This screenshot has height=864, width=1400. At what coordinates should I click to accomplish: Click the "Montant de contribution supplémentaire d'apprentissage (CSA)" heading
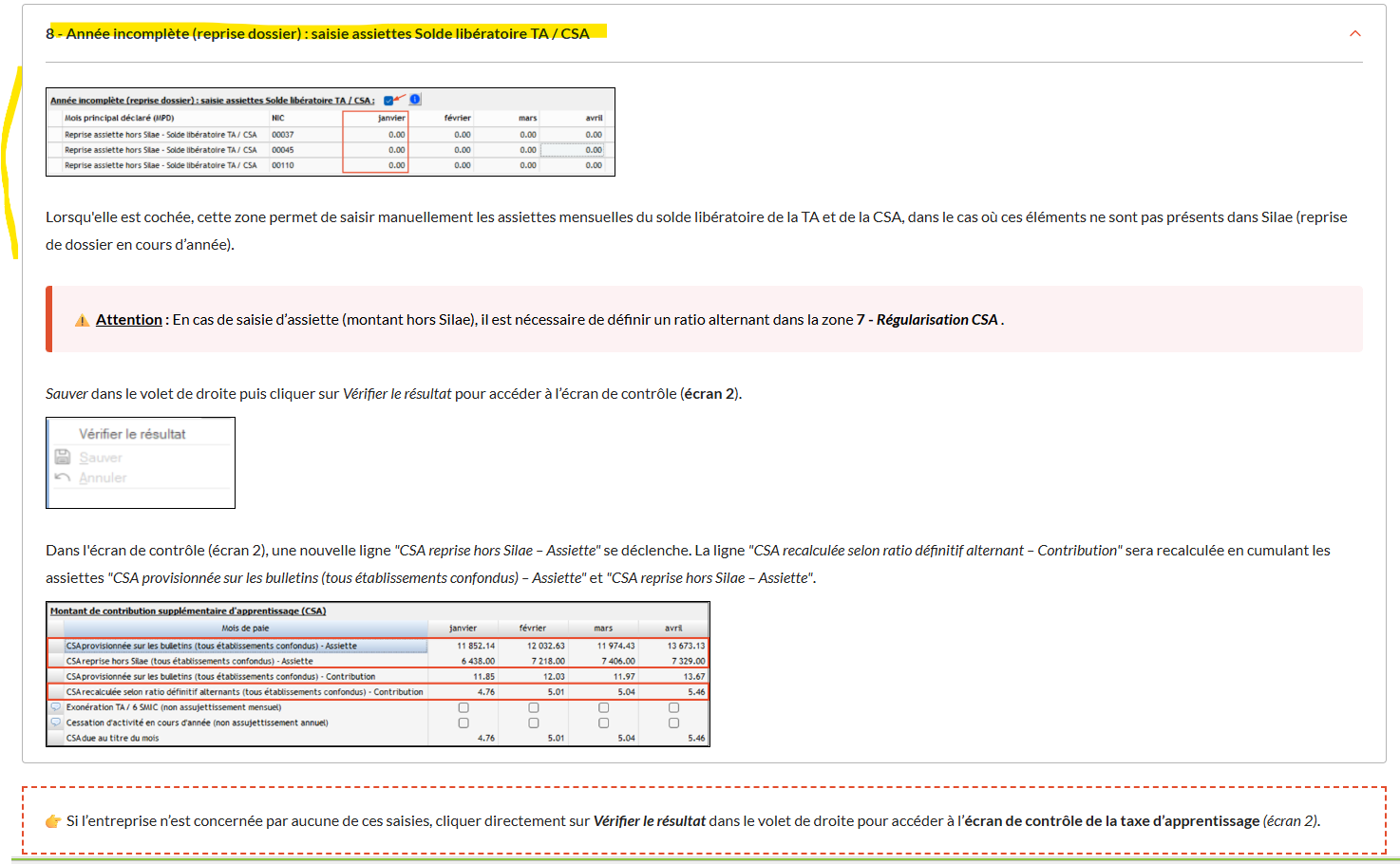pos(188,610)
